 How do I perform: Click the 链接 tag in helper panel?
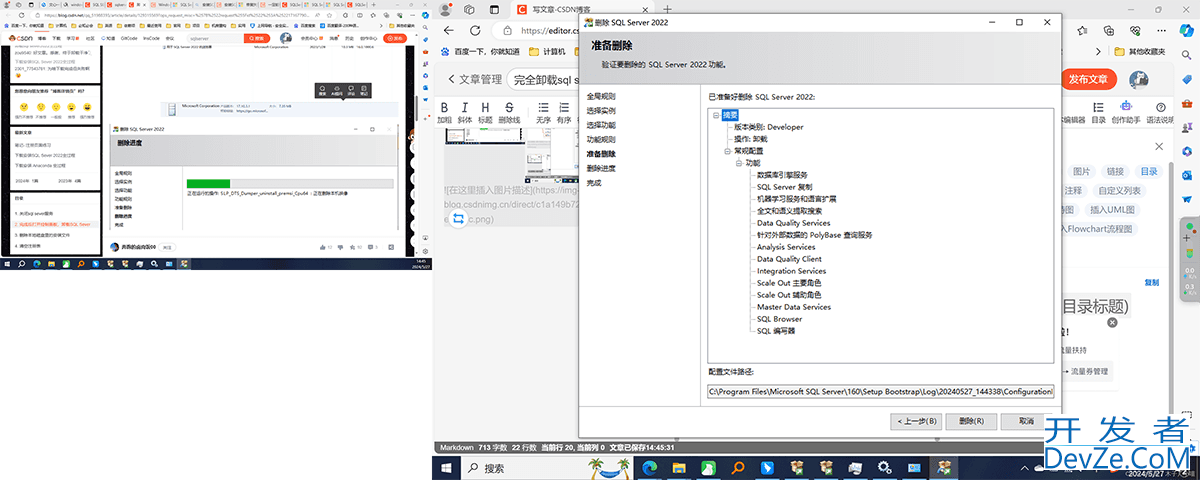tap(1115, 171)
